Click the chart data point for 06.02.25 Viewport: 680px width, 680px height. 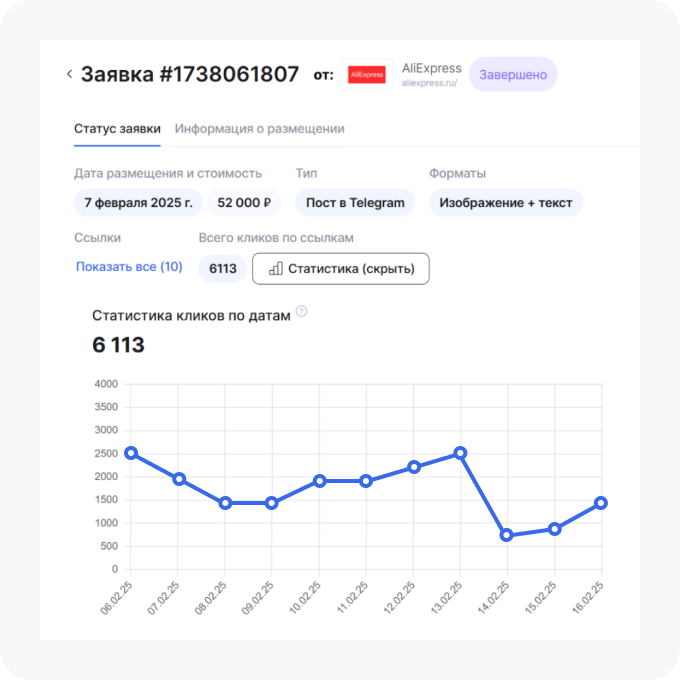coord(131,453)
